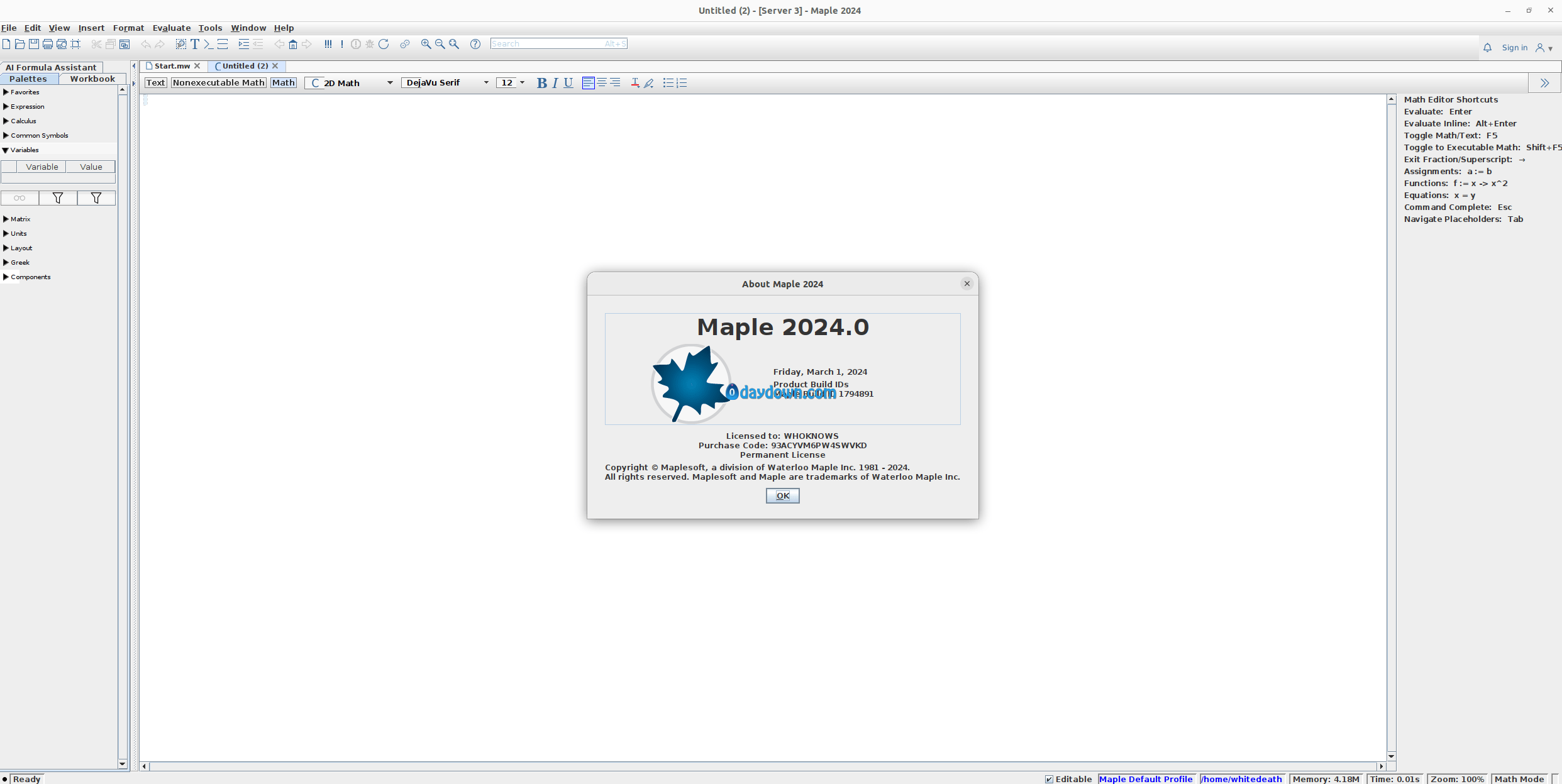Screen dimensions: 1562x784
Task: Click the notification bell icon
Action: (1487, 48)
